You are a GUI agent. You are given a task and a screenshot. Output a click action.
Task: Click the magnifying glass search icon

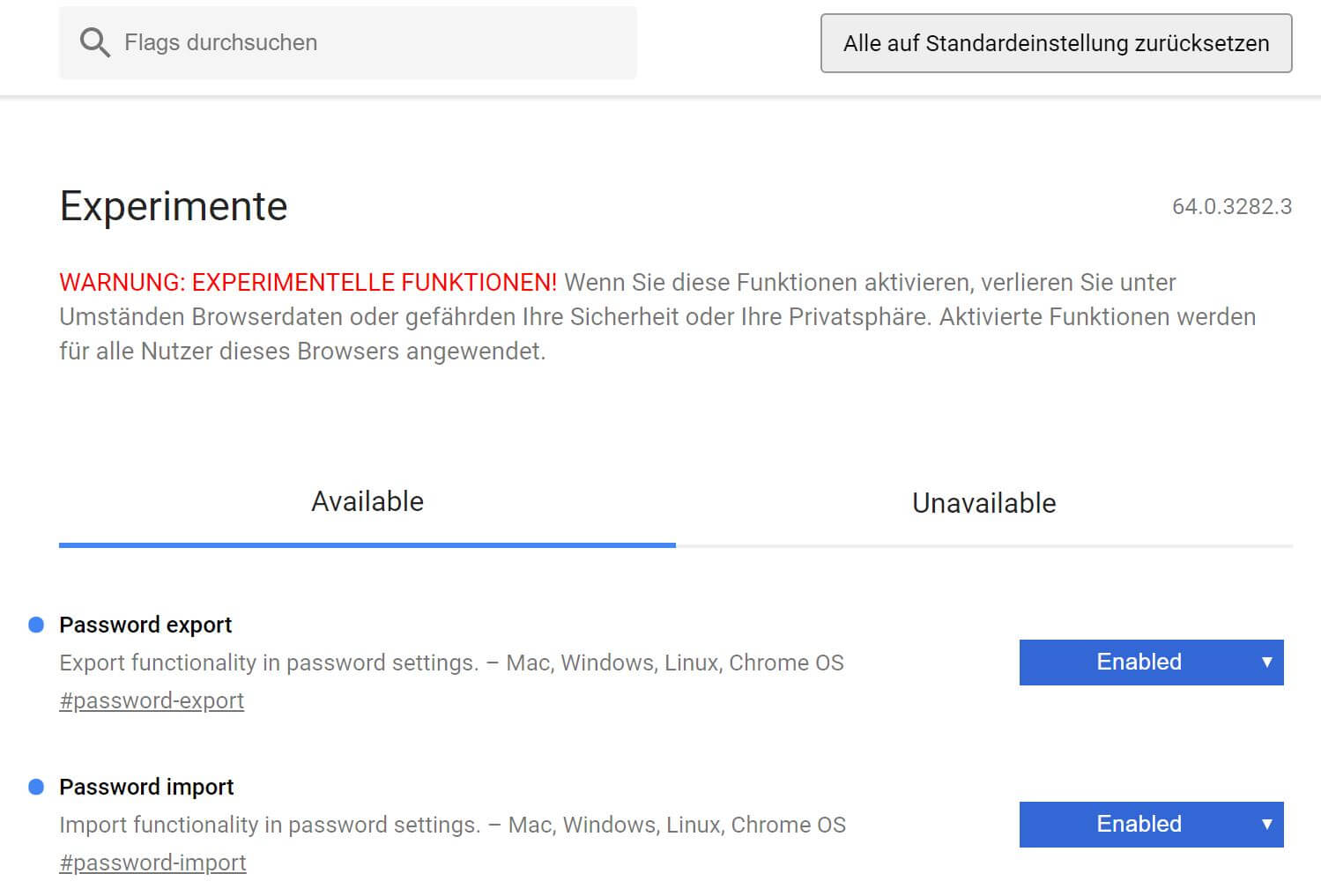click(x=93, y=41)
